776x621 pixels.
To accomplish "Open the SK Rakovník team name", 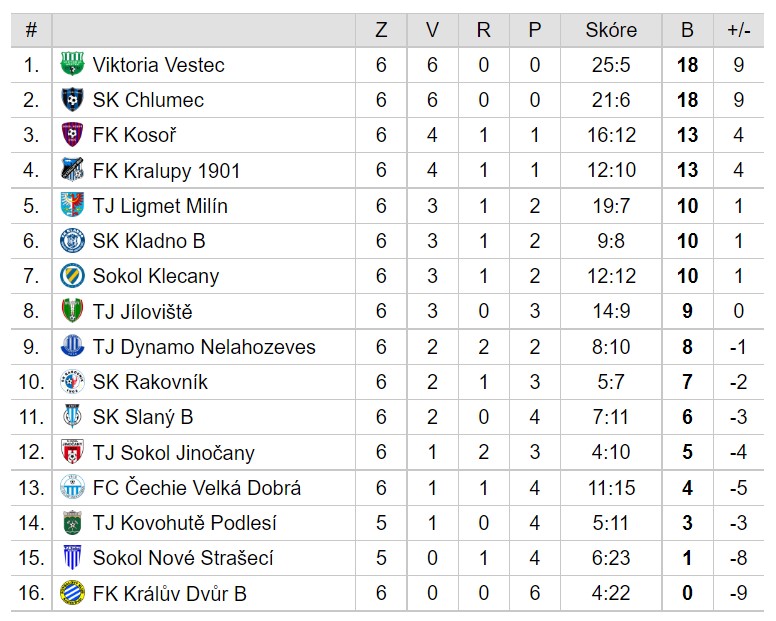I will pyautogui.click(x=150, y=382).
